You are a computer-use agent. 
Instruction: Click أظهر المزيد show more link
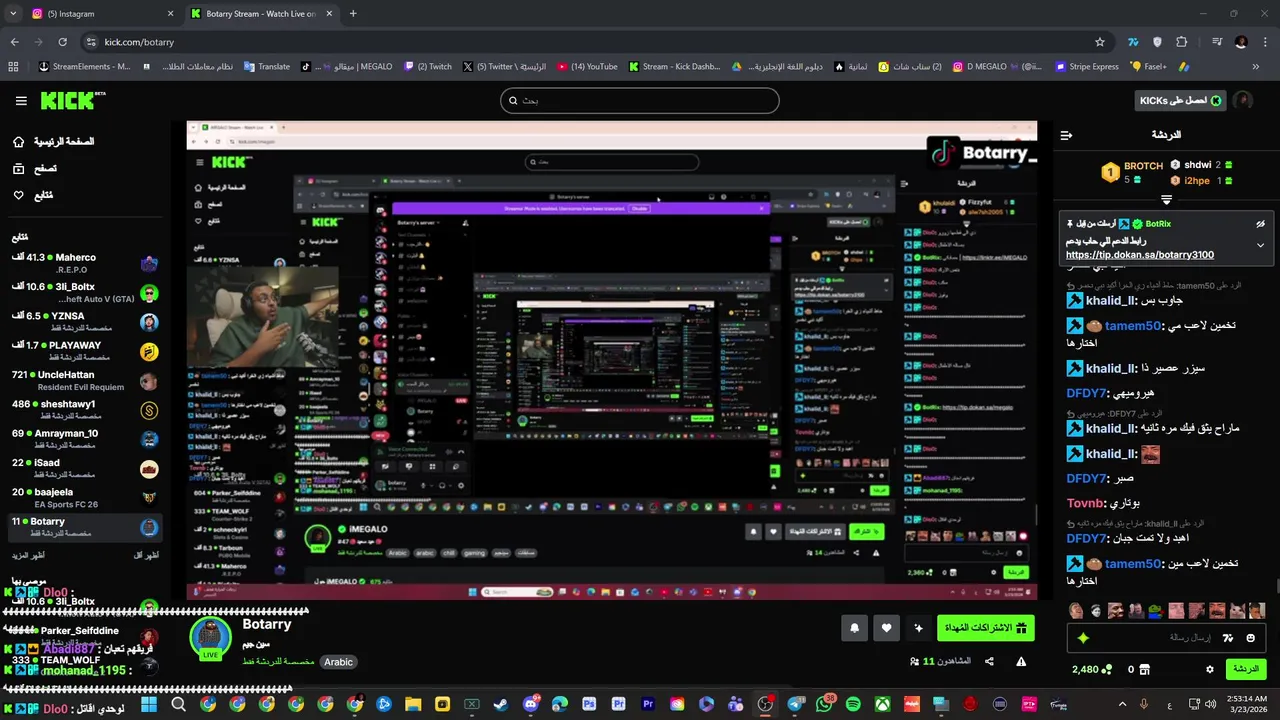(29, 555)
